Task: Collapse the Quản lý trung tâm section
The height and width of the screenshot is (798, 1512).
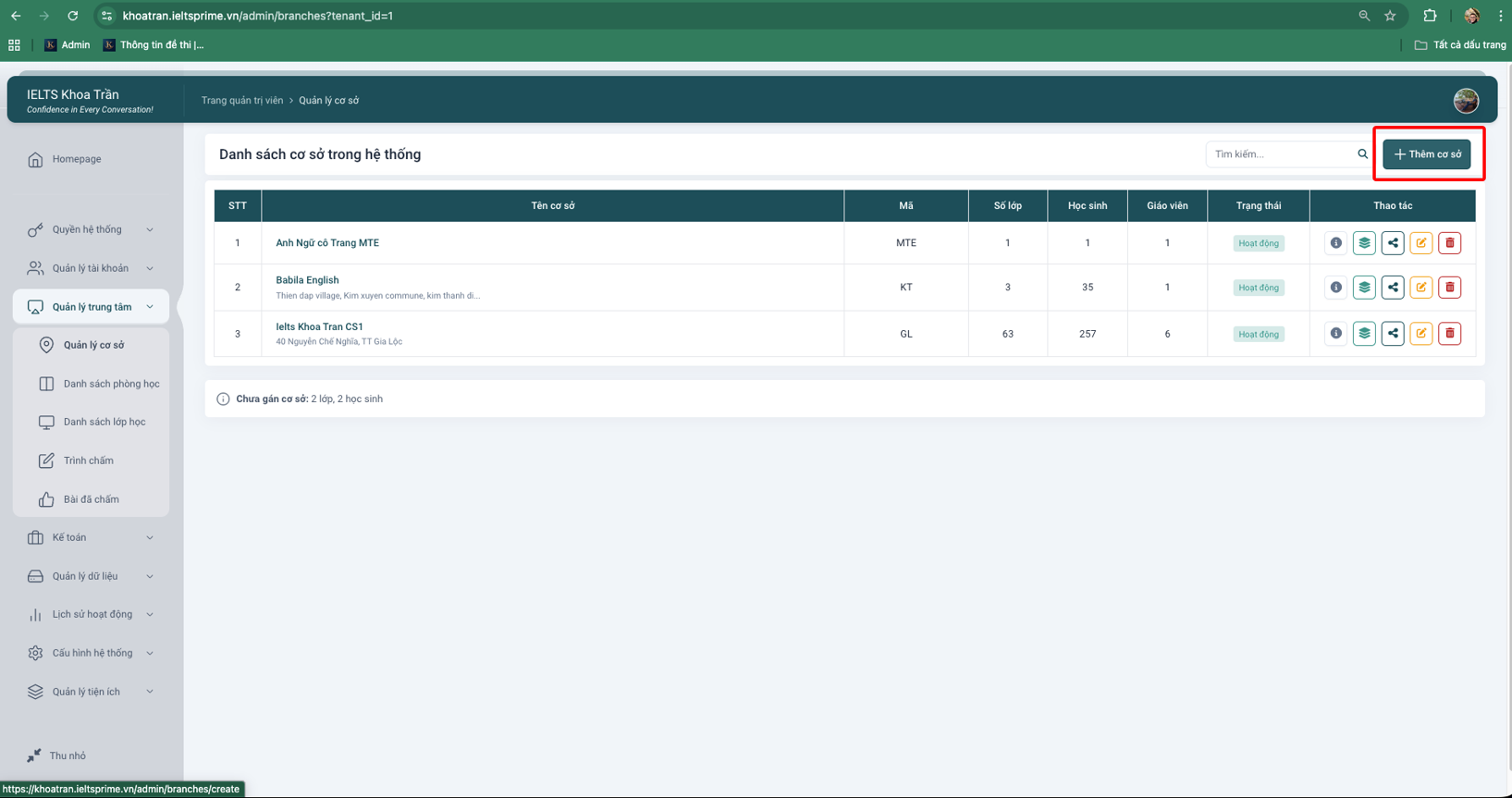Action: coord(91,307)
